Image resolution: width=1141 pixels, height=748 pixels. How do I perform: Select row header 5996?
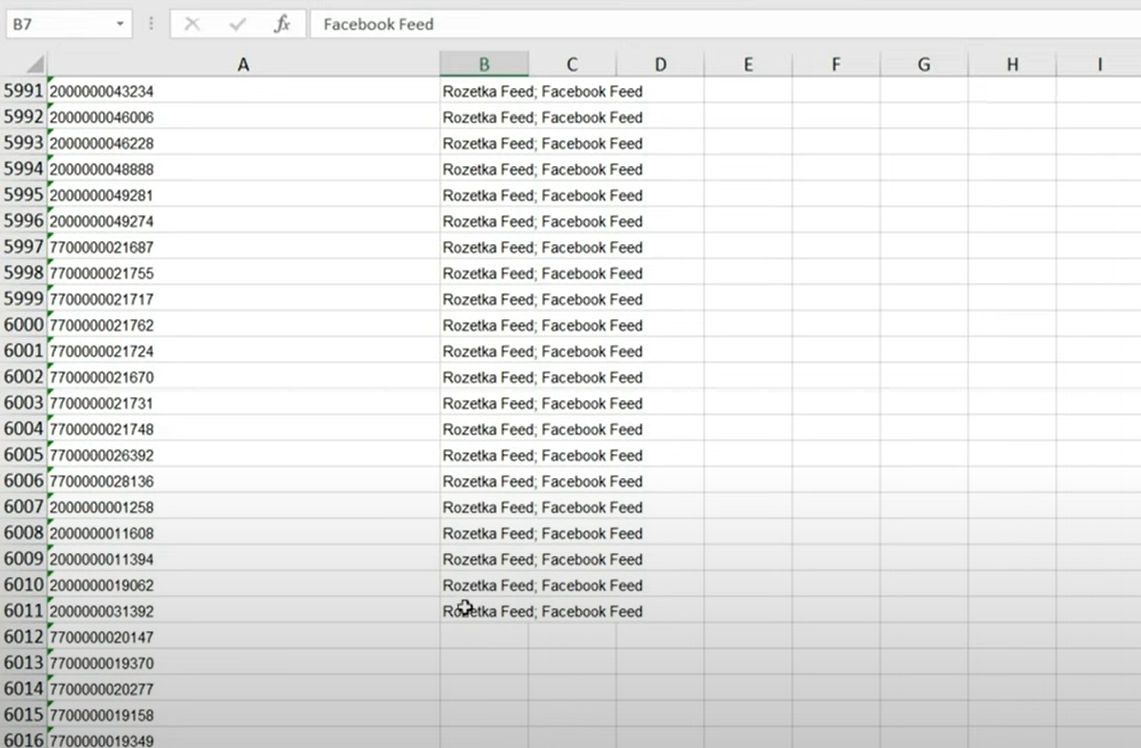(23, 220)
